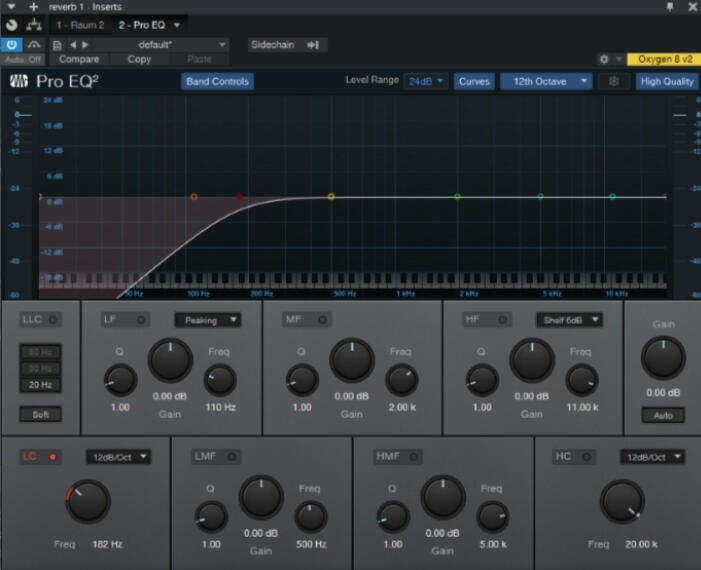Image resolution: width=701 pixels, height=570 pixels.
Task: Click the LC Freq knob at 182 Hz
Action: tap(88, 501)
